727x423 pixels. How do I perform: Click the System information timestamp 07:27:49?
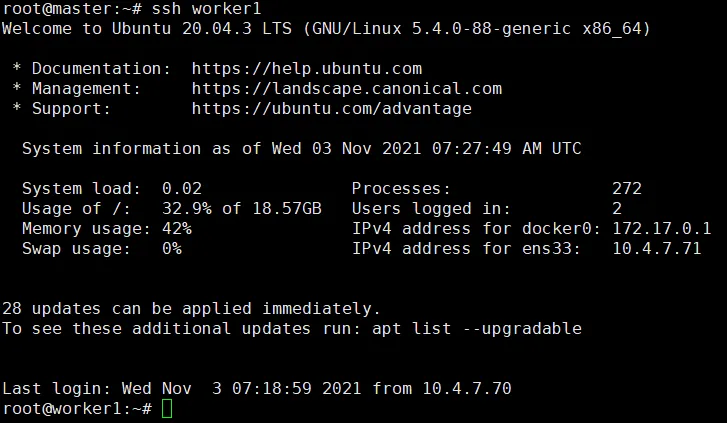tap(472, 149)
